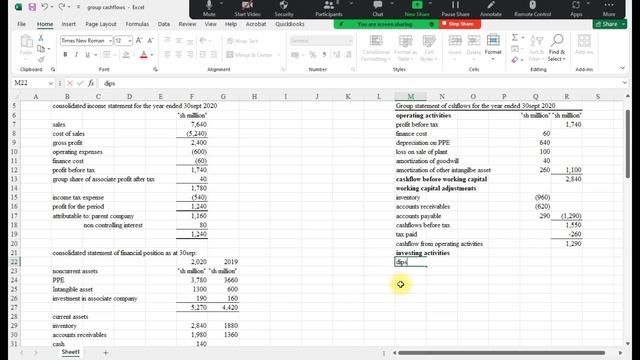Open font color dropdown arrow
Screen dimensions: 640x360
tap(152, 55)
